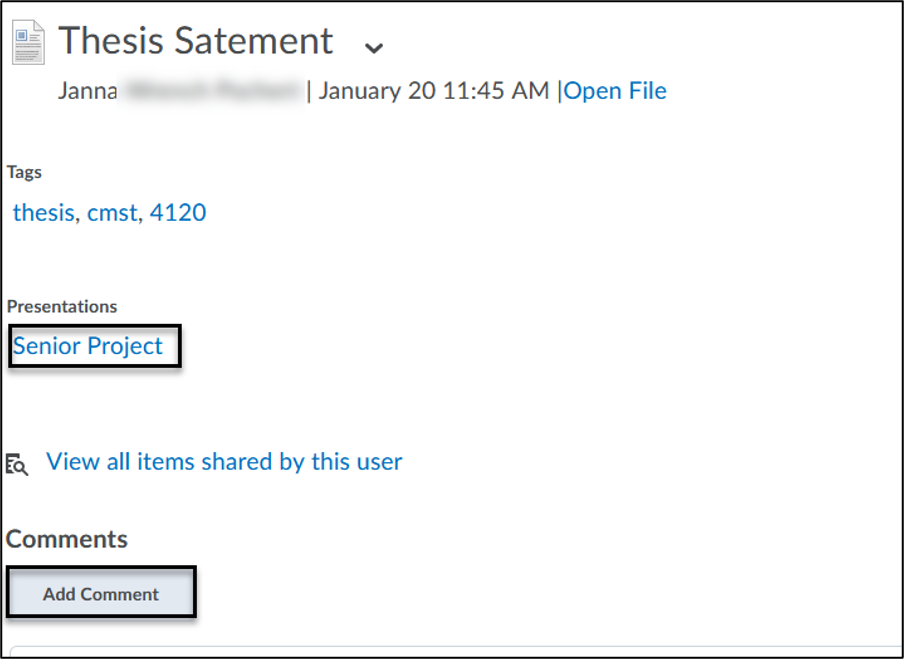
Task: Click the blurred author surname
Action: coord(212,91)
